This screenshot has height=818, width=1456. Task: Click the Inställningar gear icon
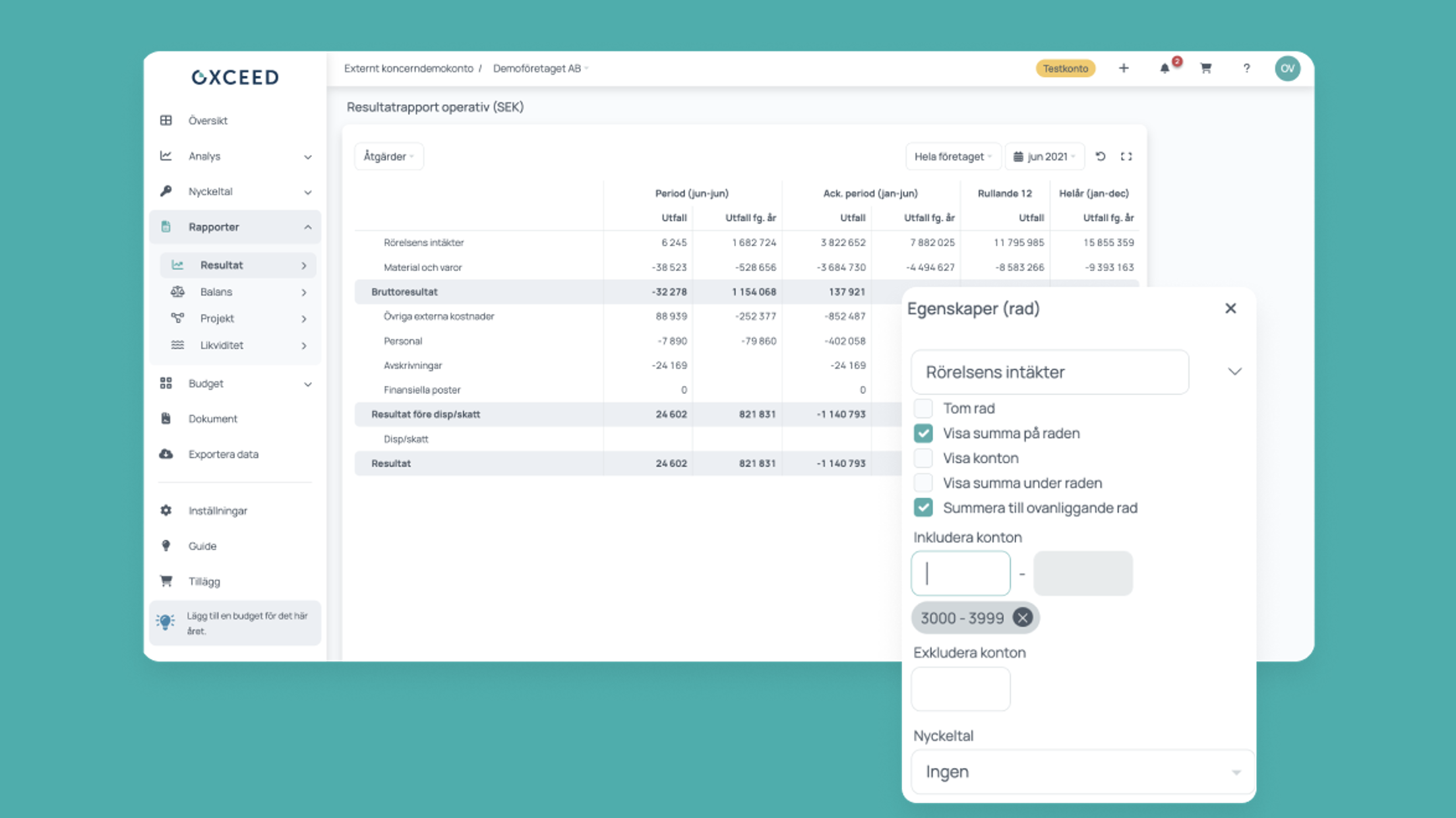pyautogui.click(x=166, y=511)
